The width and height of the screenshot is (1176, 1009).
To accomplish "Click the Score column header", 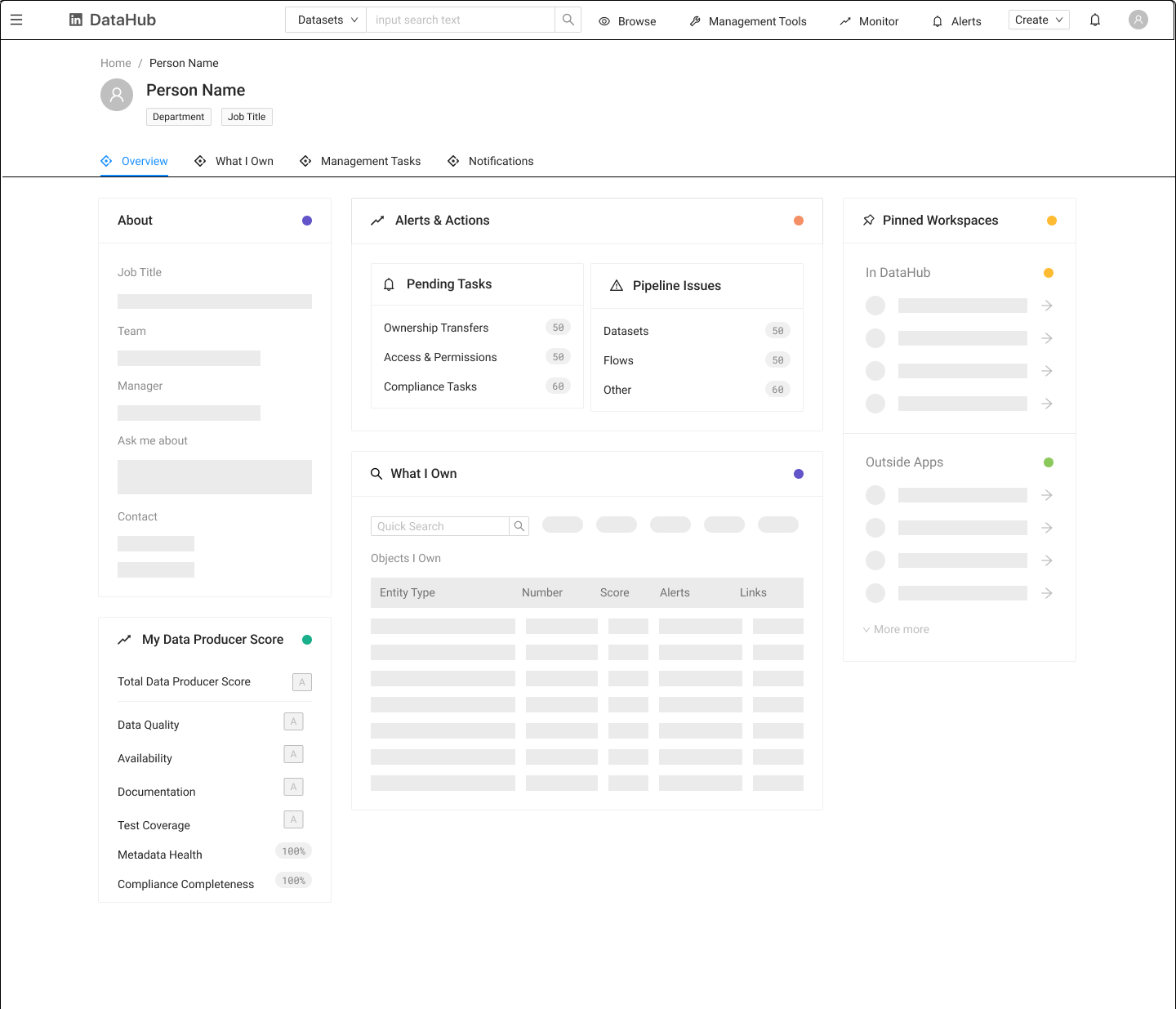I will click(615, 592).
